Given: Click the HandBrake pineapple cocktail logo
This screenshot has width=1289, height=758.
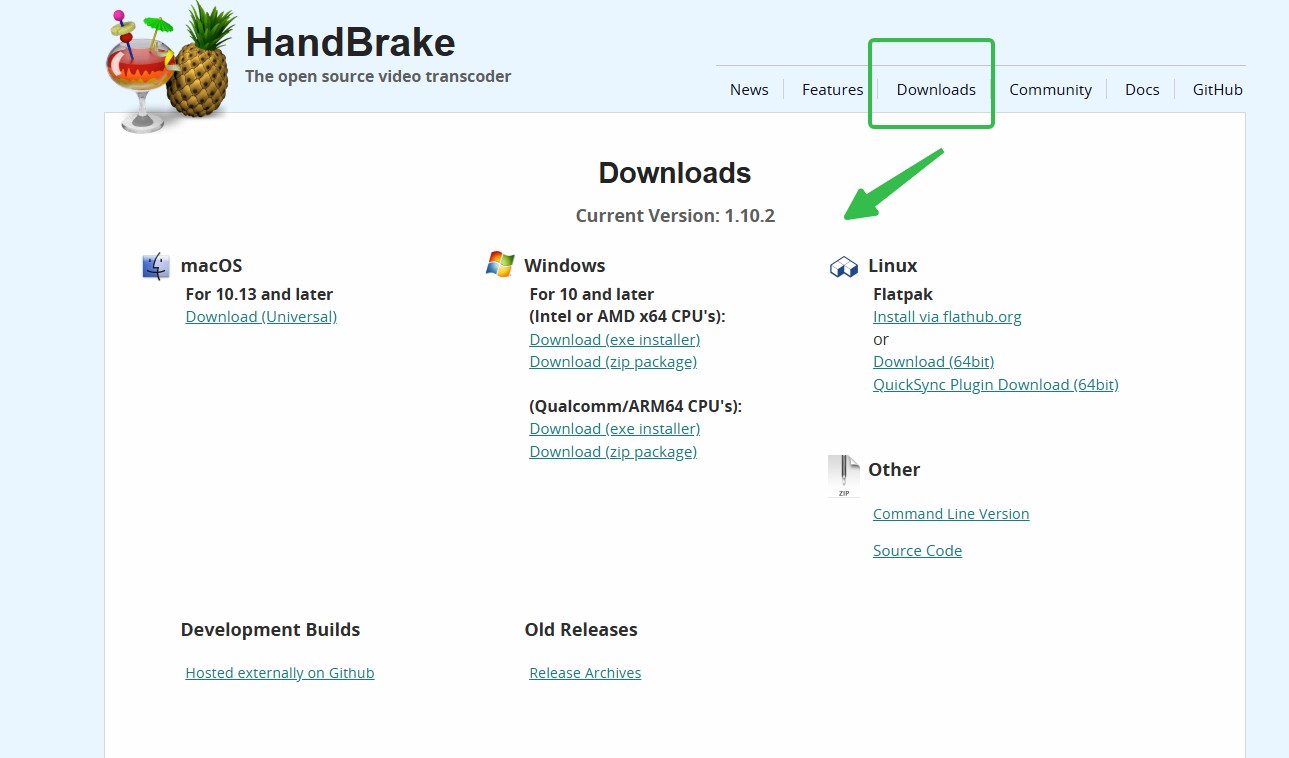Looking at the screenshot, I should coord(170,68).
